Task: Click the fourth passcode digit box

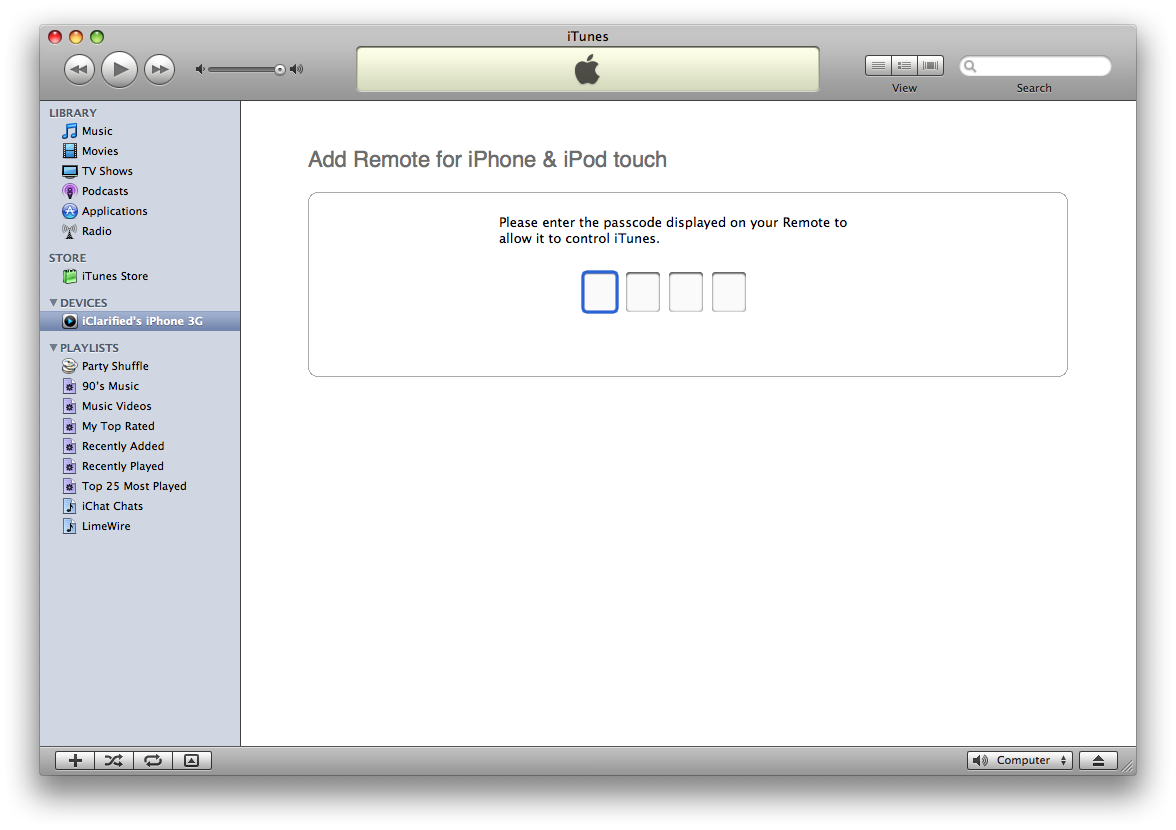Action: [728, 292]
